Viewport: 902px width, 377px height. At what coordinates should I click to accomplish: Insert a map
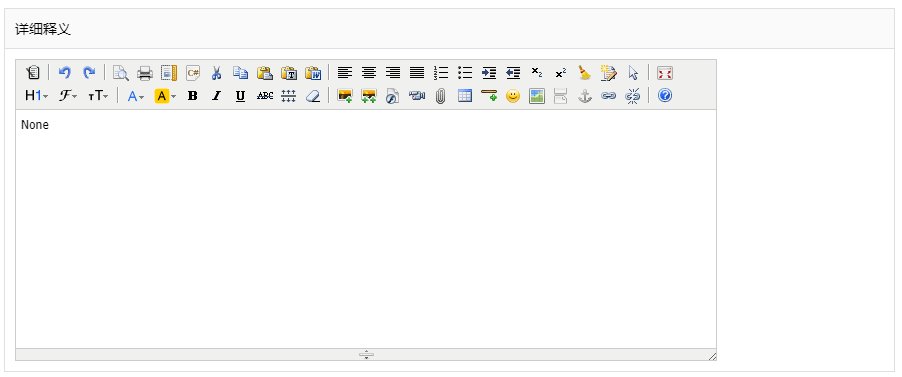pyautogui.click(x=537, y=96)
